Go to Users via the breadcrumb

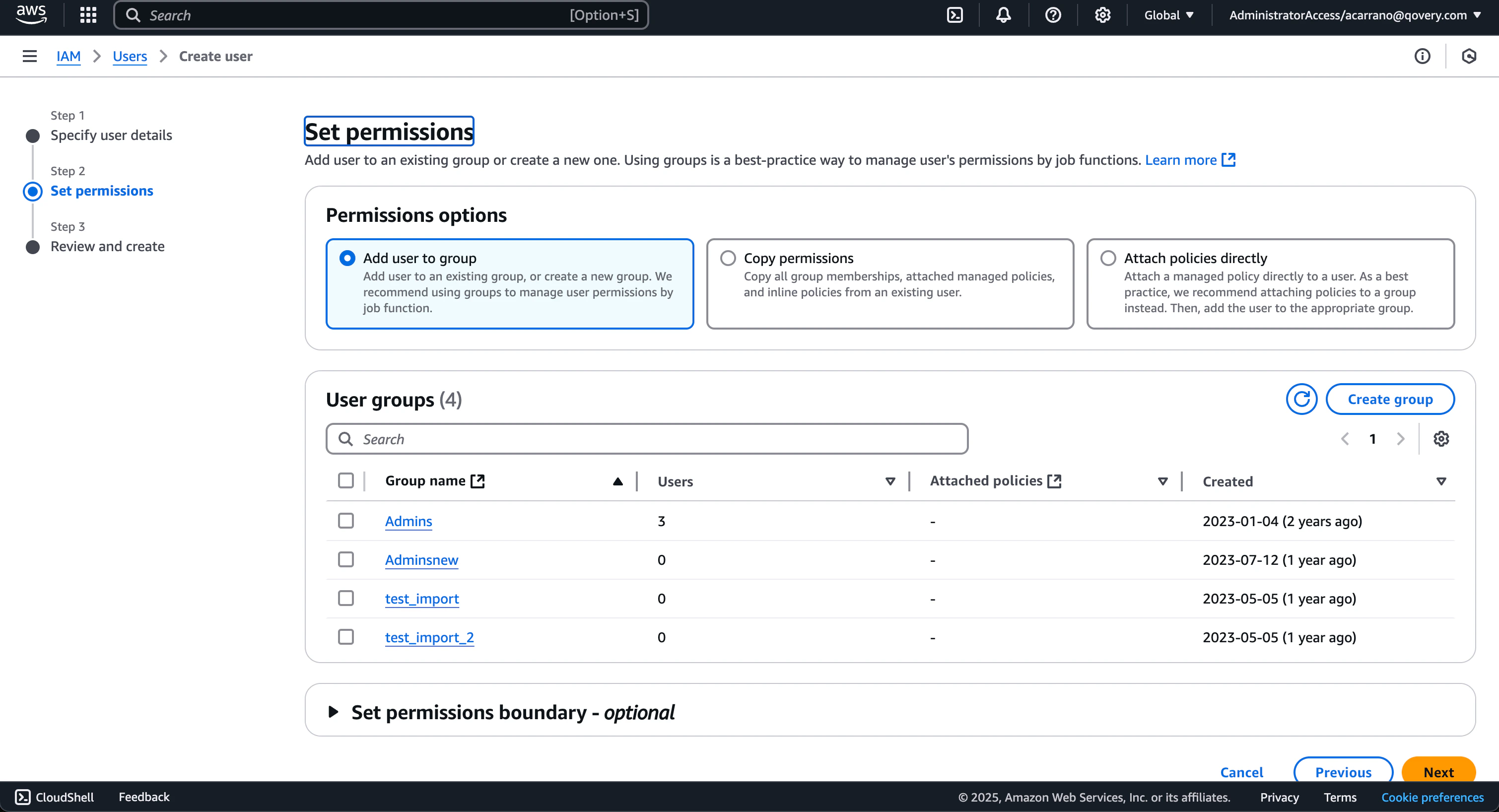[129, 56]
